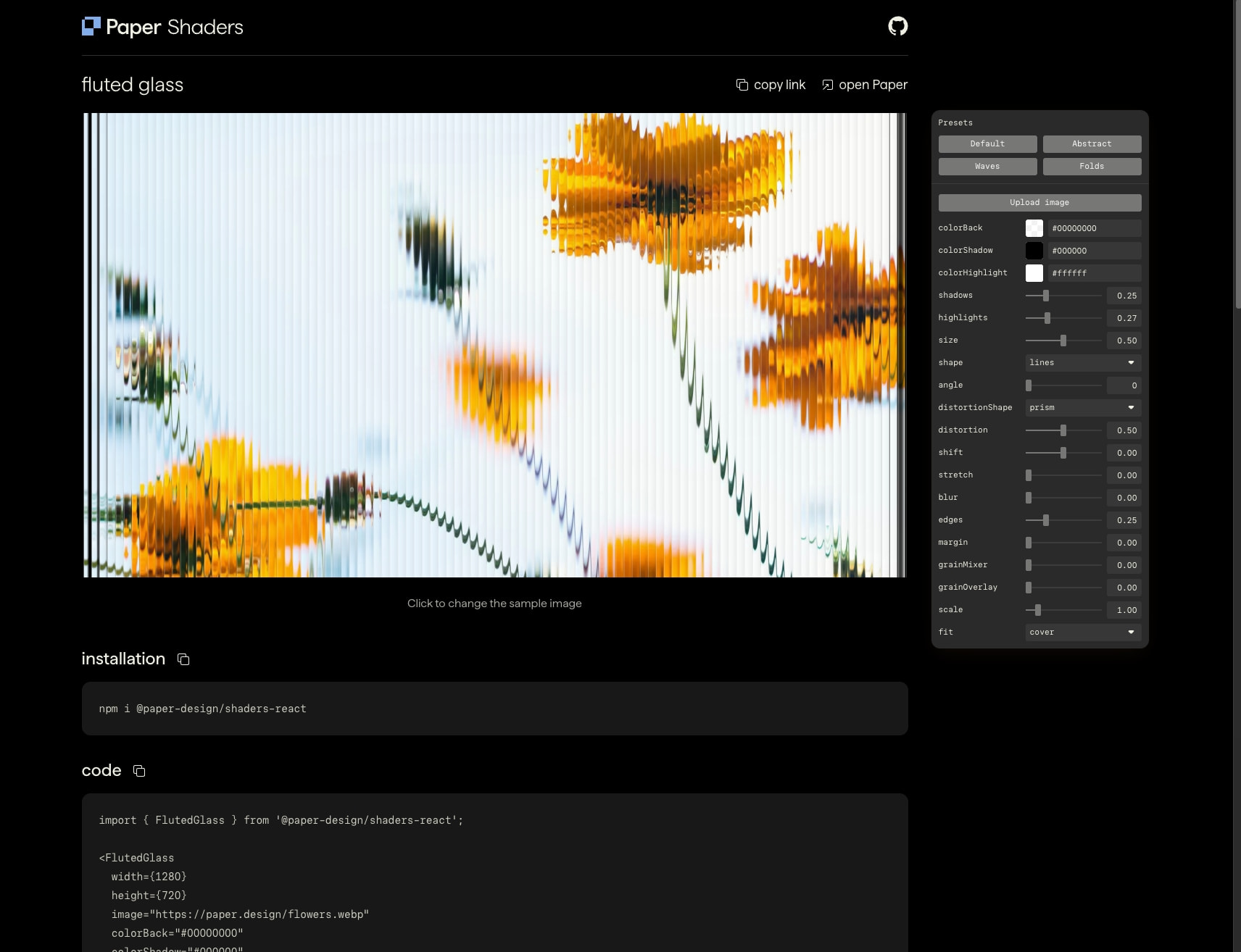
Task: Click the fluted glass flower preview image
Action: tap(494, 345)
